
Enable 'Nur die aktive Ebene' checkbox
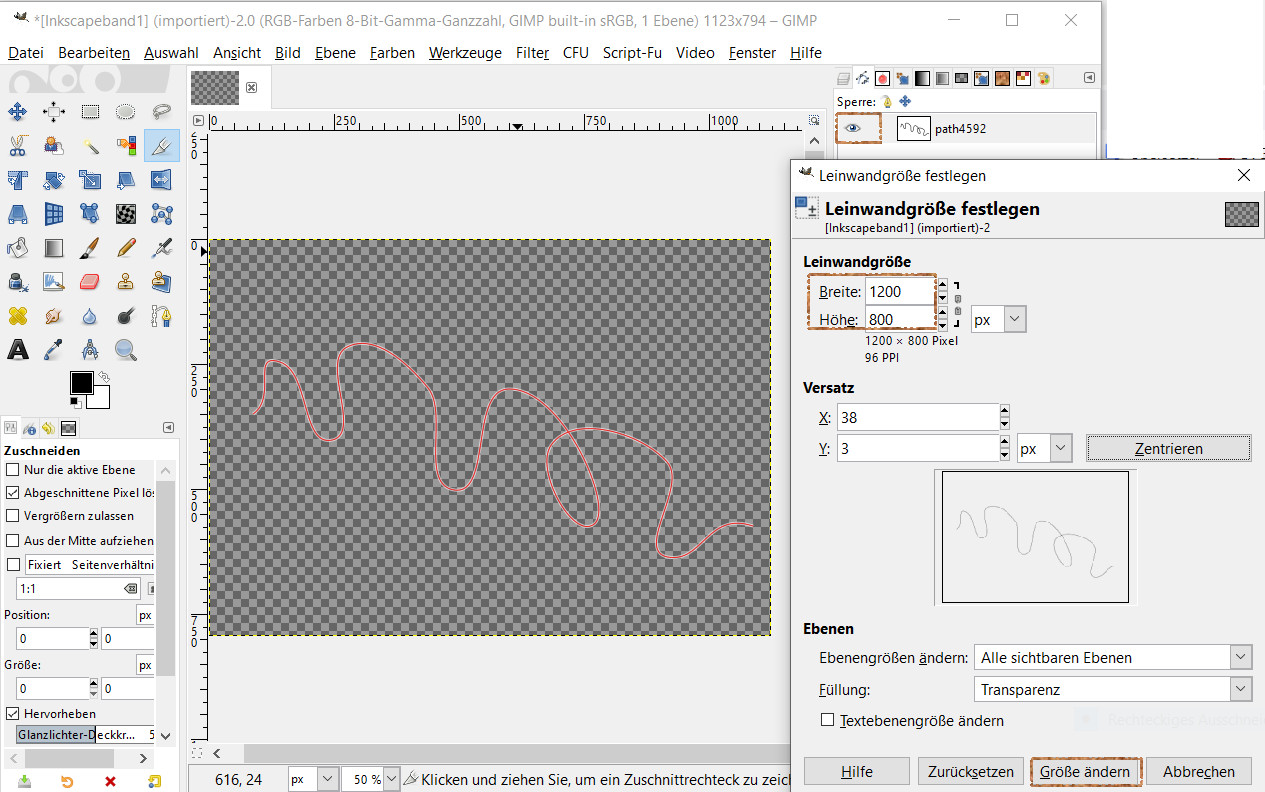point(13,470)
